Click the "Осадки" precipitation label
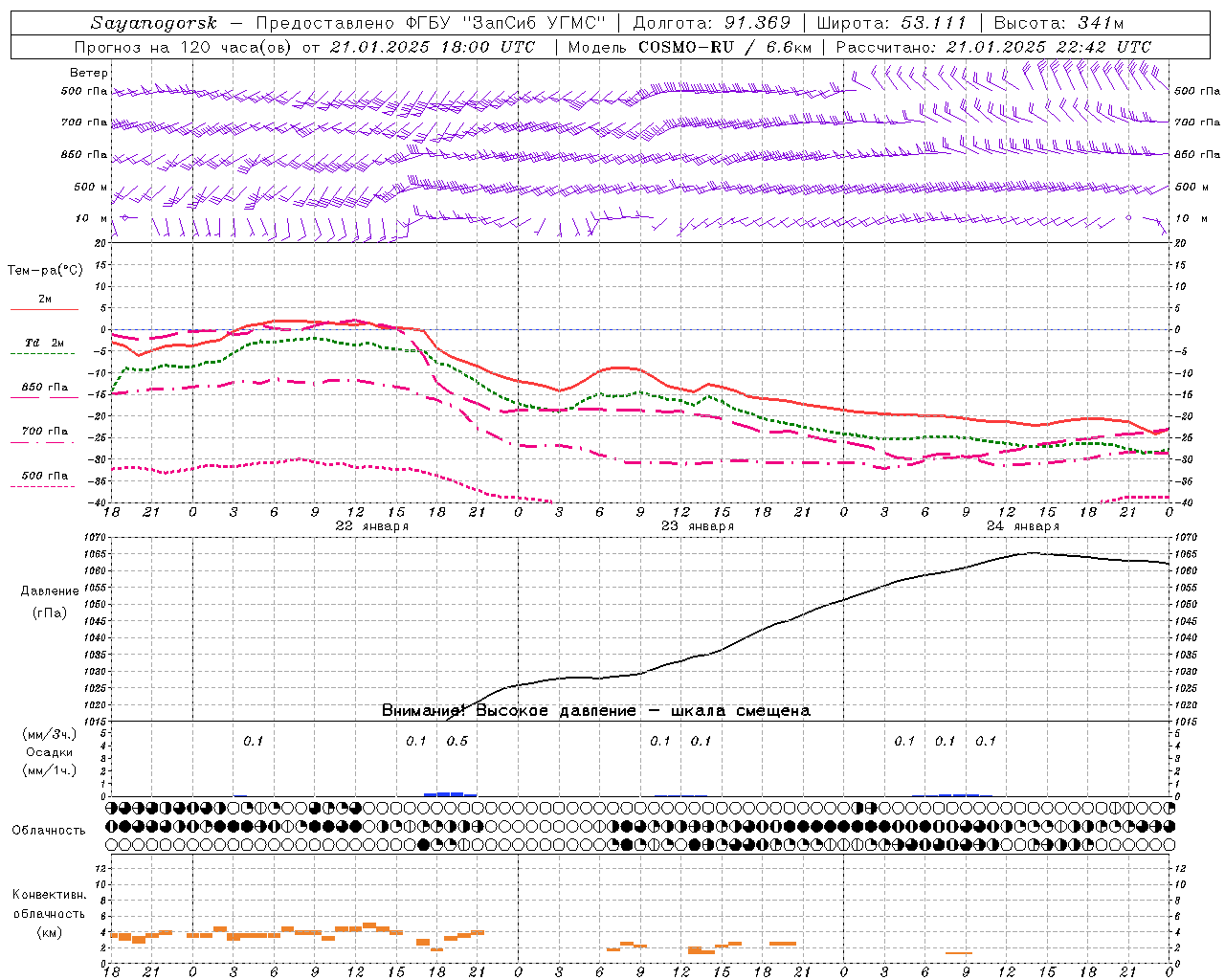This screenshot has width=1225, height=980. (x=50, y=752)
